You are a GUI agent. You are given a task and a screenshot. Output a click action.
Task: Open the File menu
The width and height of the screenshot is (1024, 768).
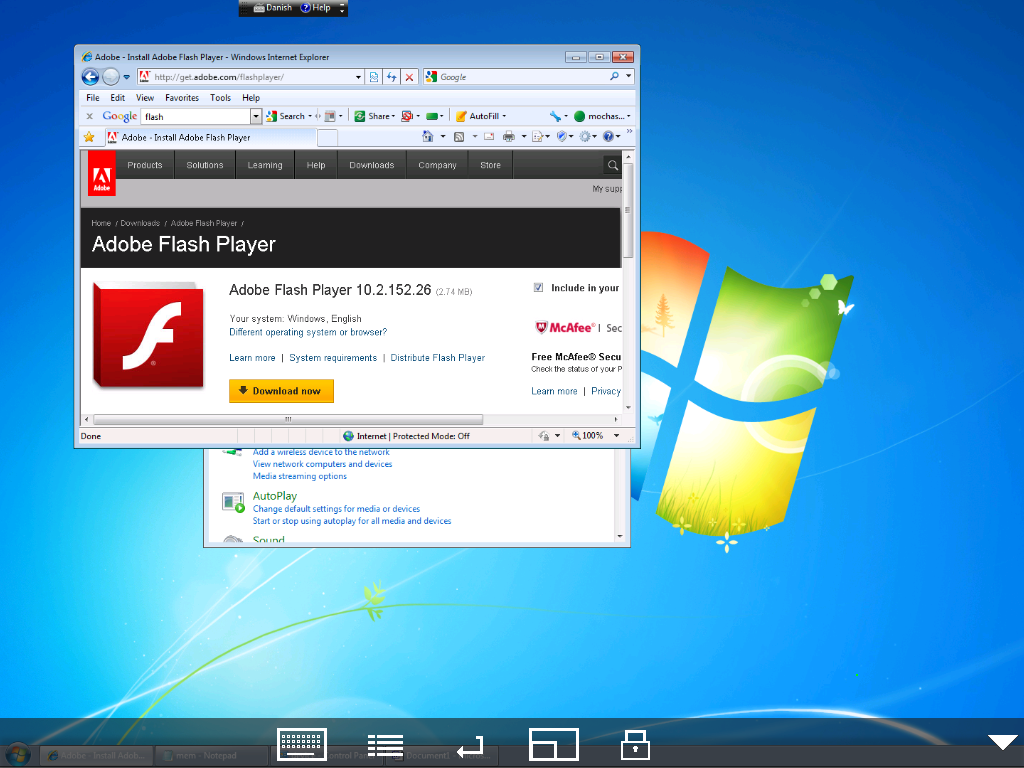[x=93, y=98]
